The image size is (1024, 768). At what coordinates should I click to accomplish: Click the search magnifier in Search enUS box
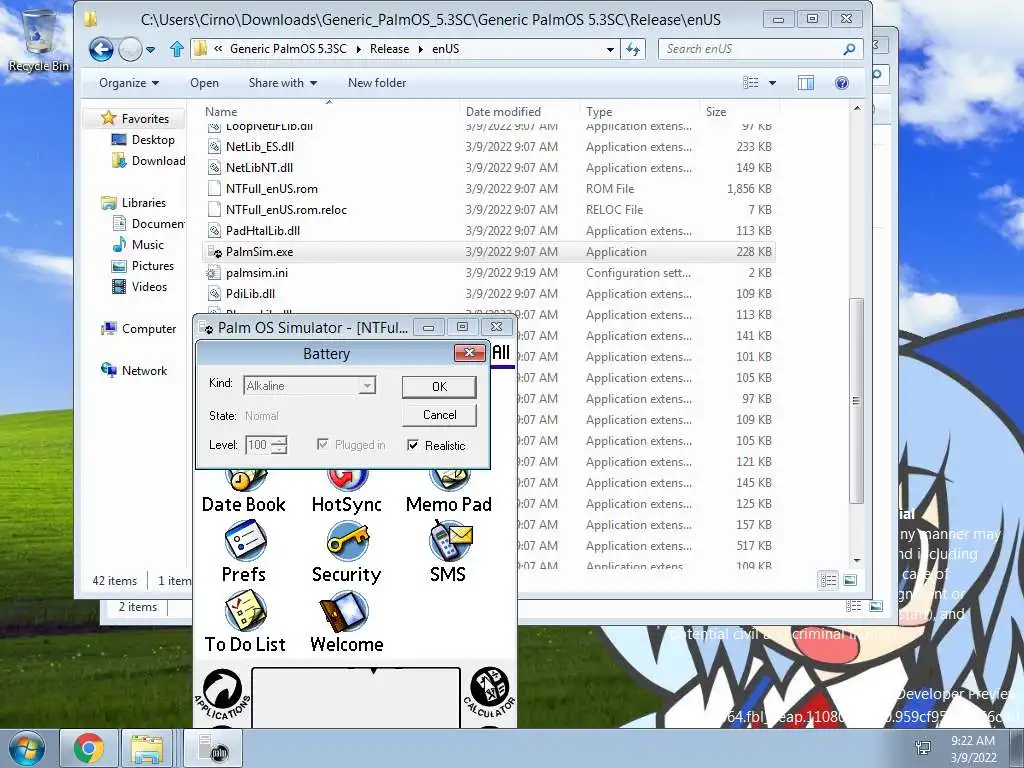(x=849, y=49)
